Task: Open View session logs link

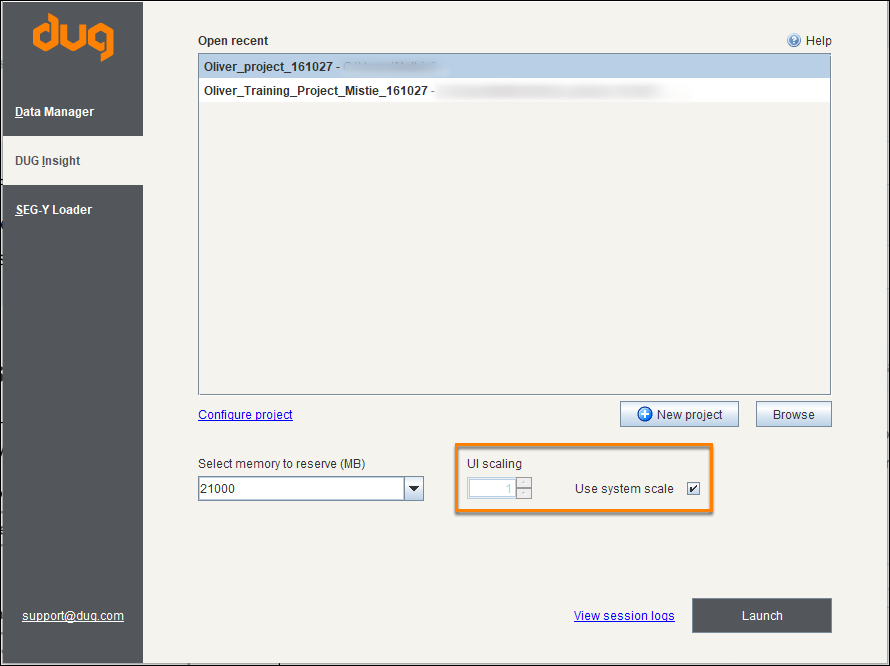Action: coord(624,615)
